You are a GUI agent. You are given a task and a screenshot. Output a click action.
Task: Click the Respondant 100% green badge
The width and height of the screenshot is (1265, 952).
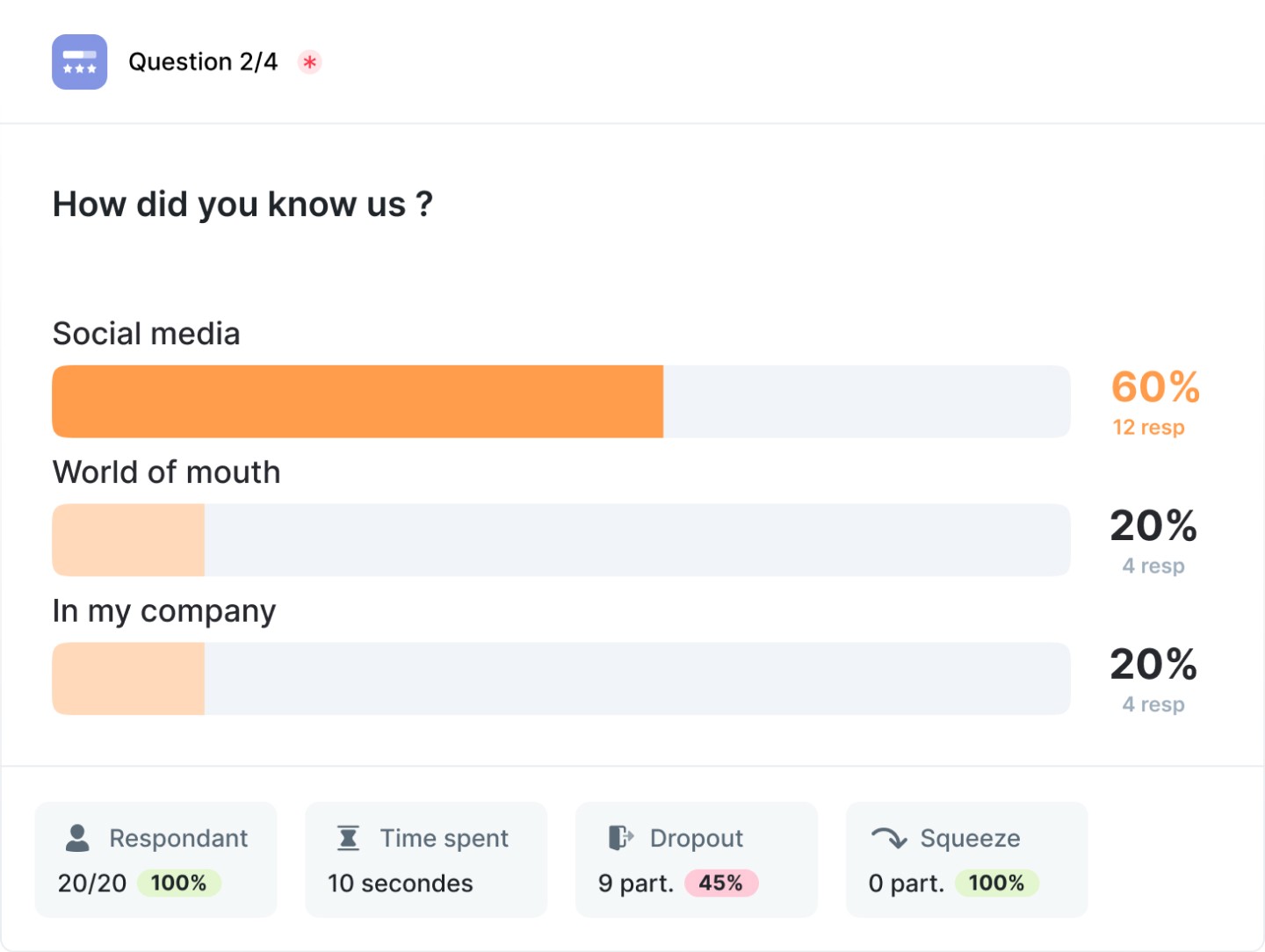click(x=178, y=883)
